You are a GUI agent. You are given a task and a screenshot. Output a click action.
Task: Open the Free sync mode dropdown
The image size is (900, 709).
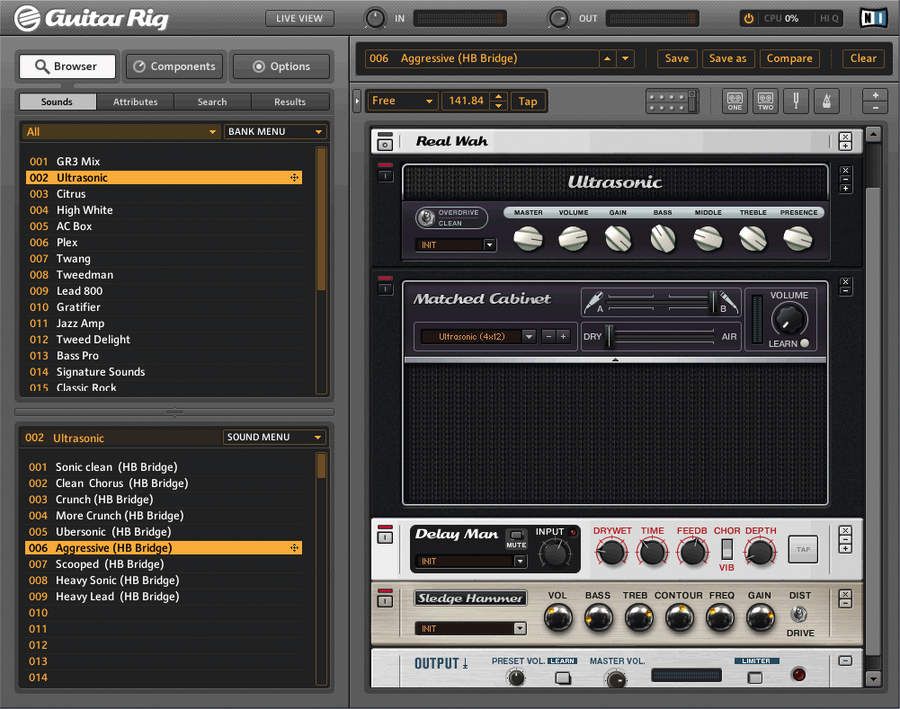(401, 101)
